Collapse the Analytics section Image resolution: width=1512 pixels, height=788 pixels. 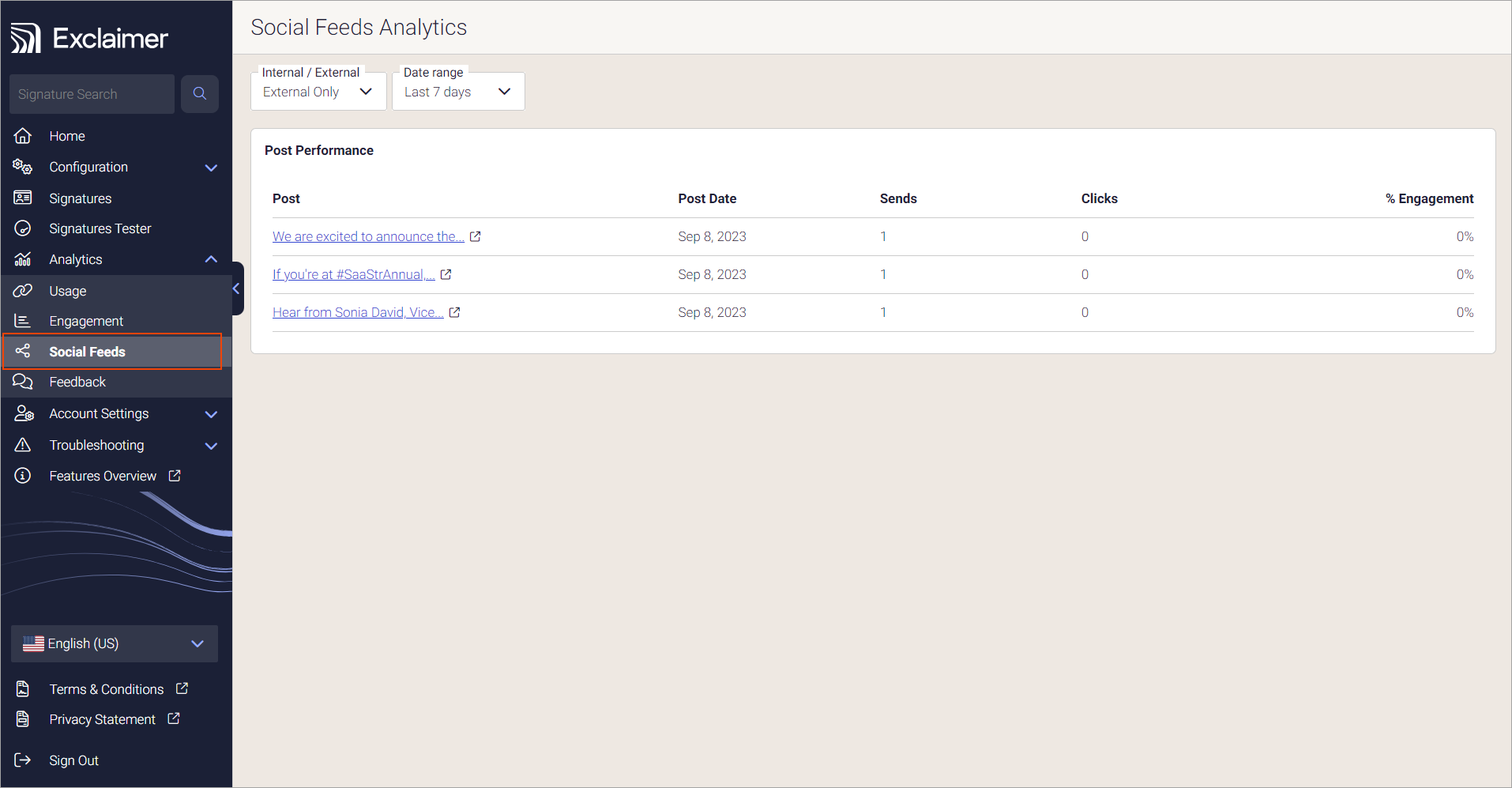[211, 258]
